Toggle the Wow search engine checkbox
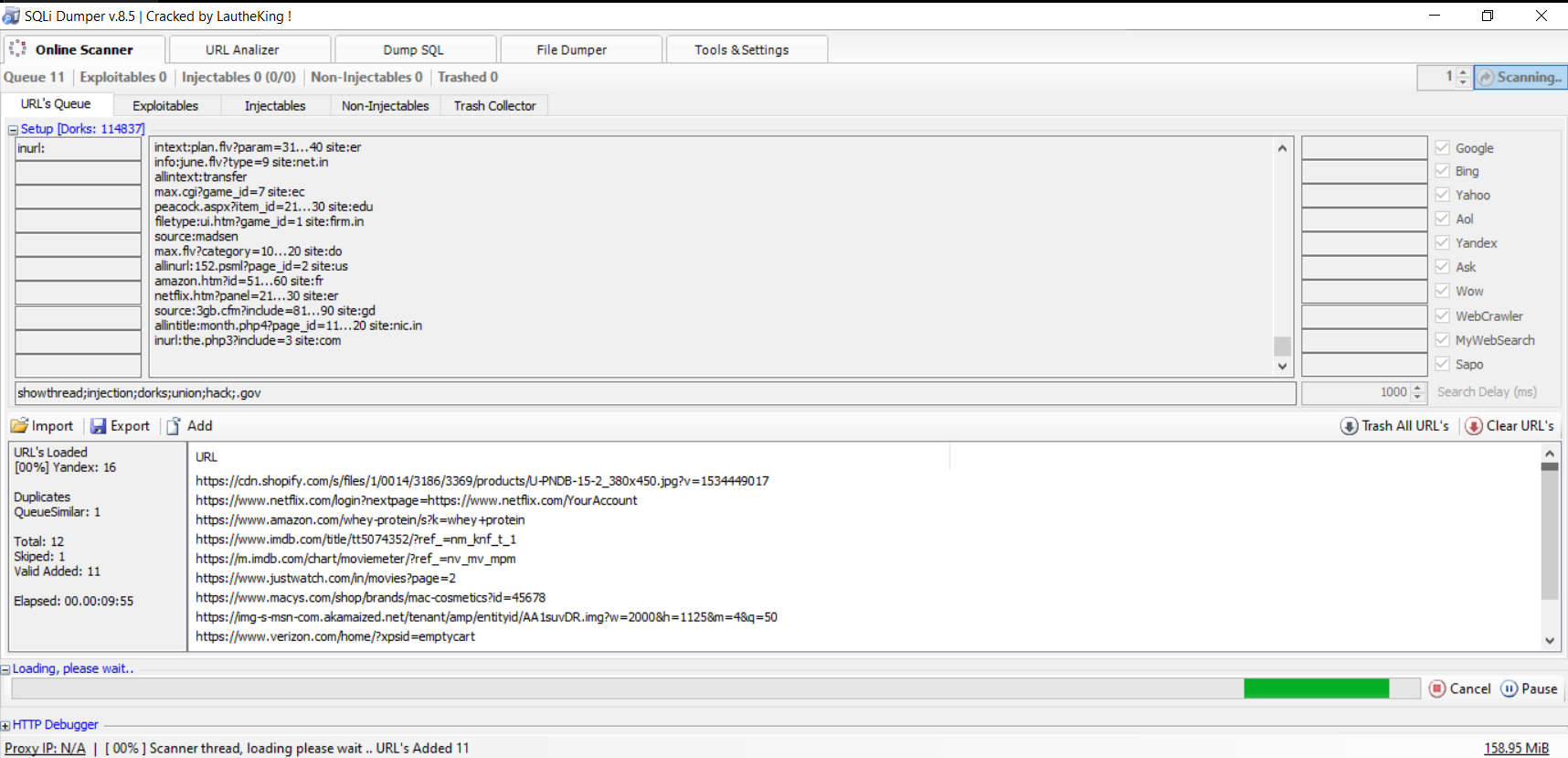Image resolution: width=1568 pixels, height=758 pixels. pos(1442,290)
